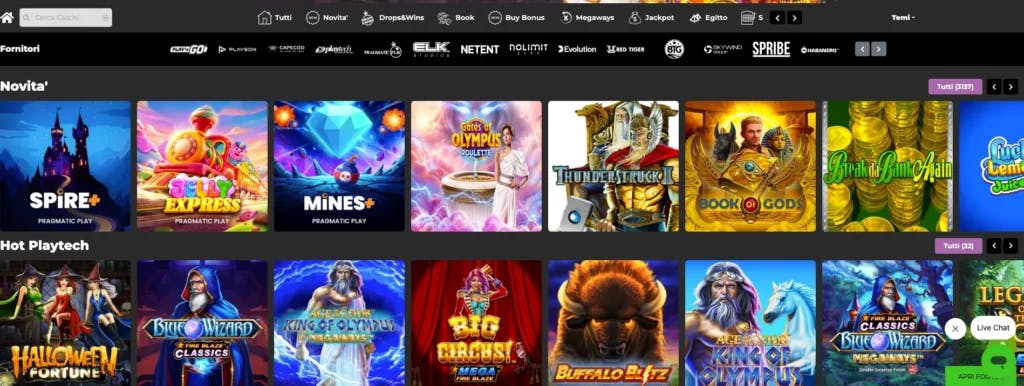The height and width of the screenshot is (386, 1024).
Task: Open the Jackpot category tab
Action: pyautogui.click(x=651, y=18)
